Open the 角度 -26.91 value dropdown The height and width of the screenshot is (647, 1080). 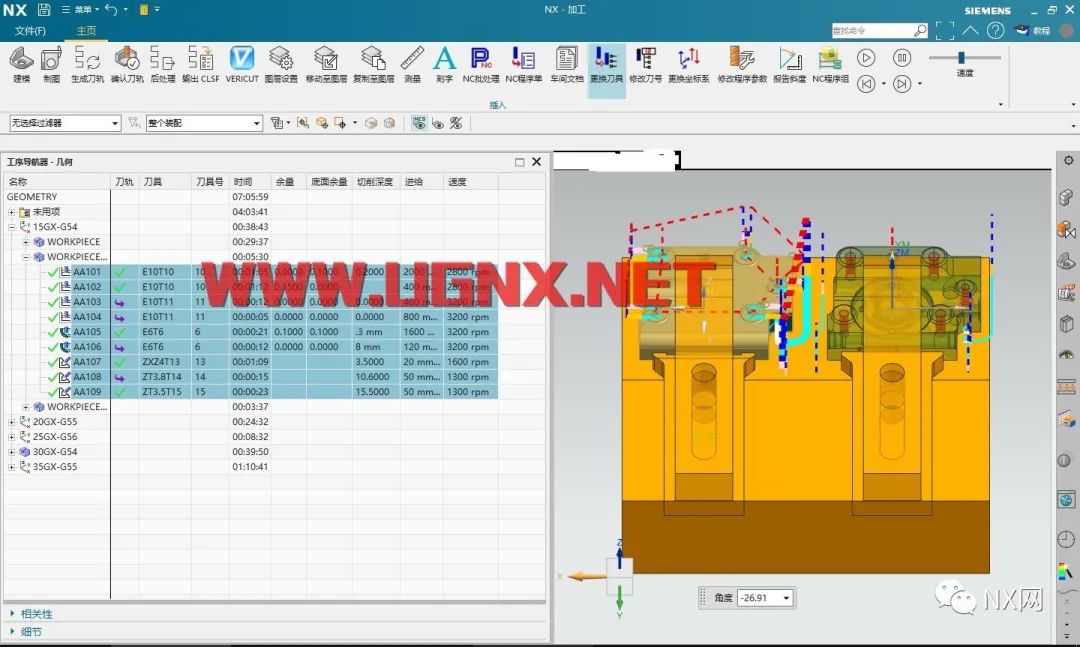(786, 598)
